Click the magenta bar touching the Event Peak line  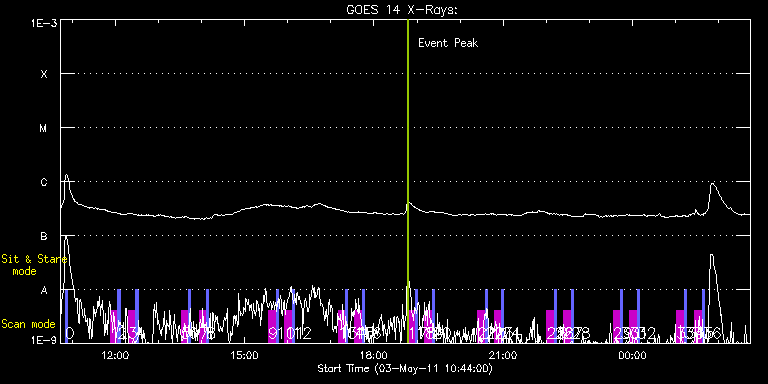[412, 326]
